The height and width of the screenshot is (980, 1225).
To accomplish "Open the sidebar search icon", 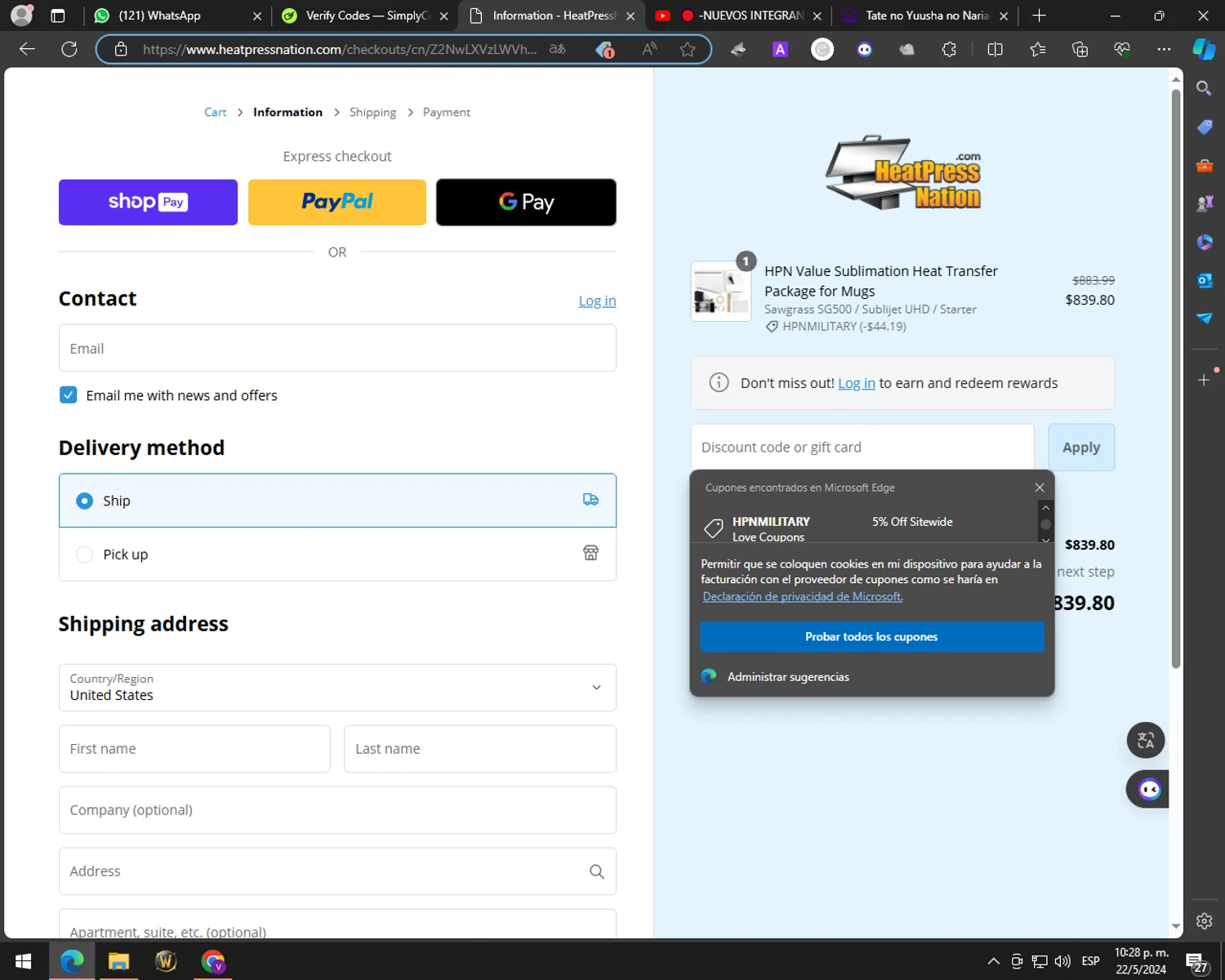I will [x=1204, y=88].
